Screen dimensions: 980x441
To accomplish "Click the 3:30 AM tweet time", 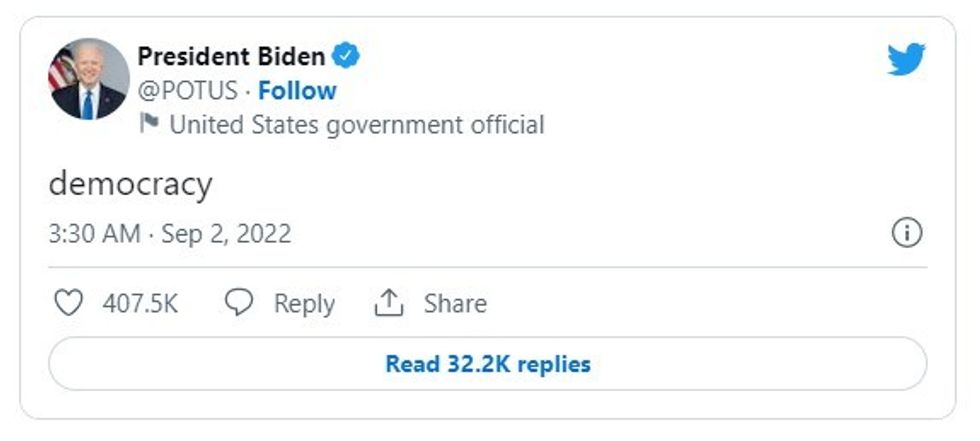I will coord(94,235).
